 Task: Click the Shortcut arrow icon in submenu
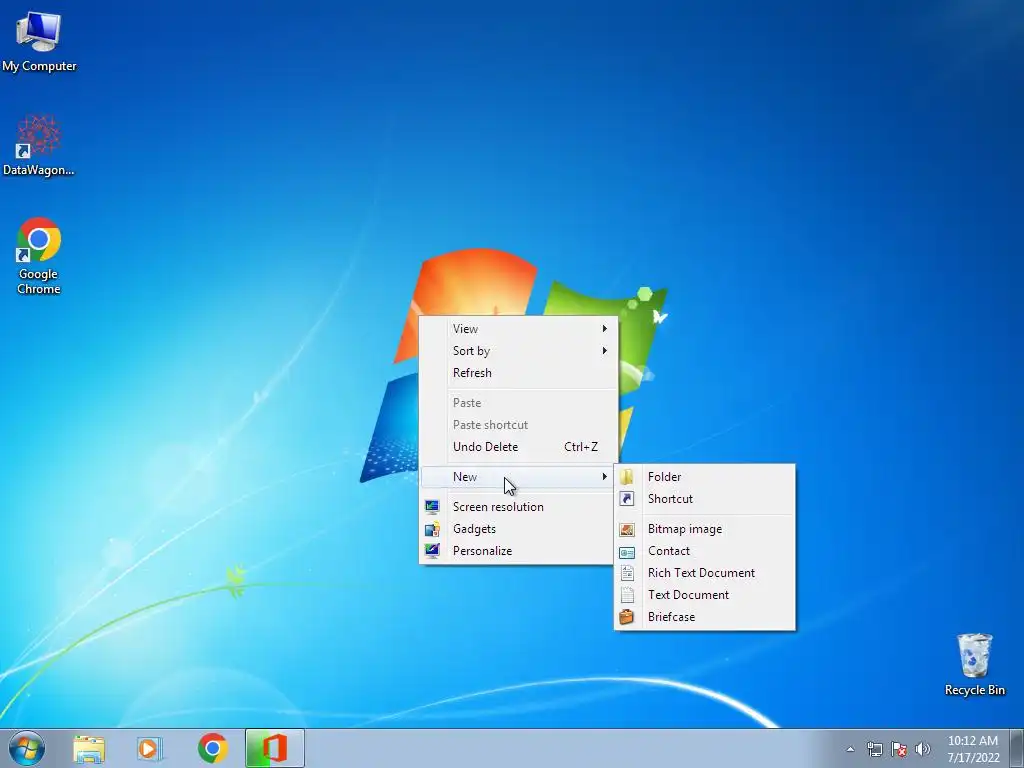coord(627,499)
